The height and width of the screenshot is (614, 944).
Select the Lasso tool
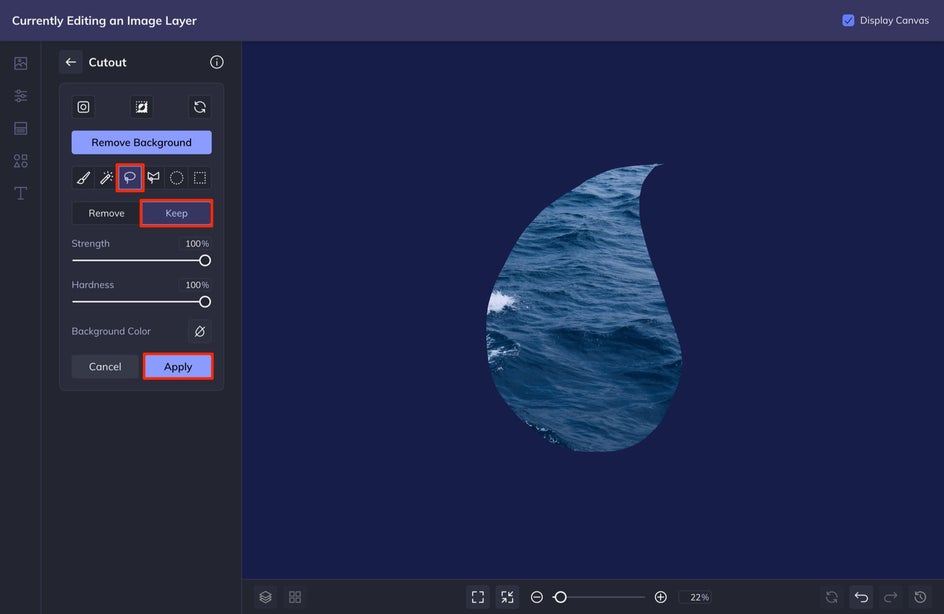click(129, 178)
